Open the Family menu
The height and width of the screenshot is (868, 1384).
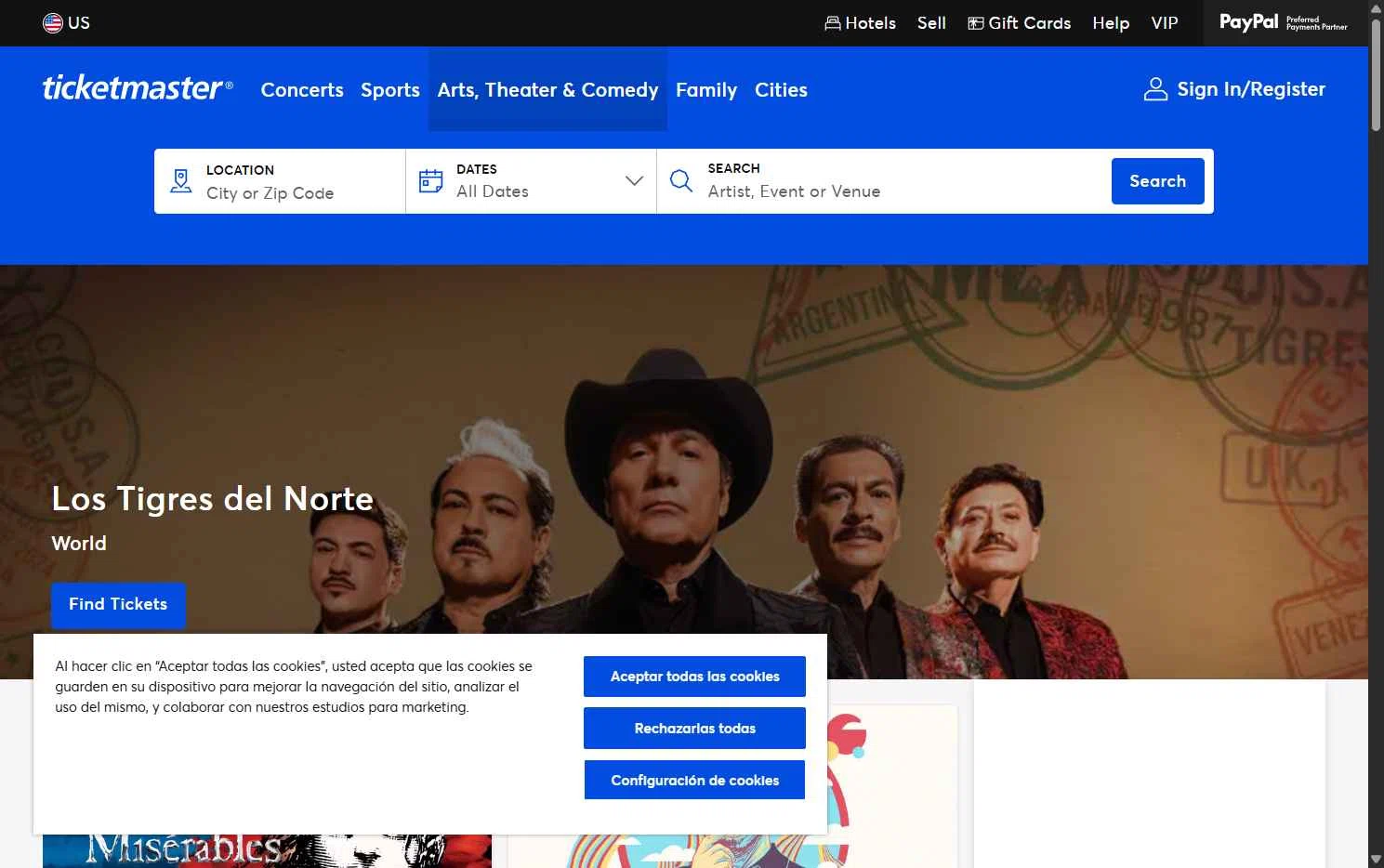coord(706,90)
